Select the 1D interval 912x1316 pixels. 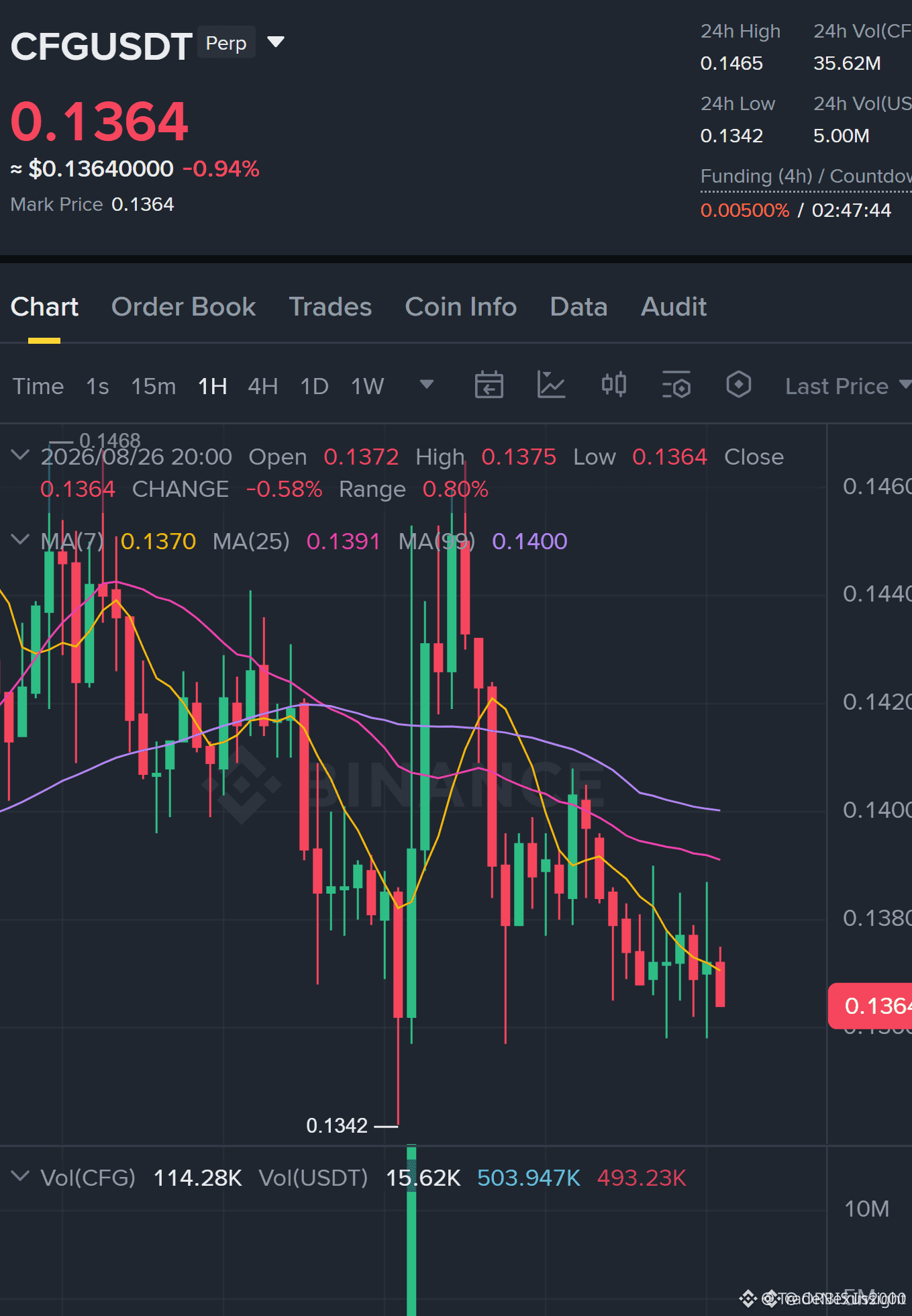pos(314,386)
